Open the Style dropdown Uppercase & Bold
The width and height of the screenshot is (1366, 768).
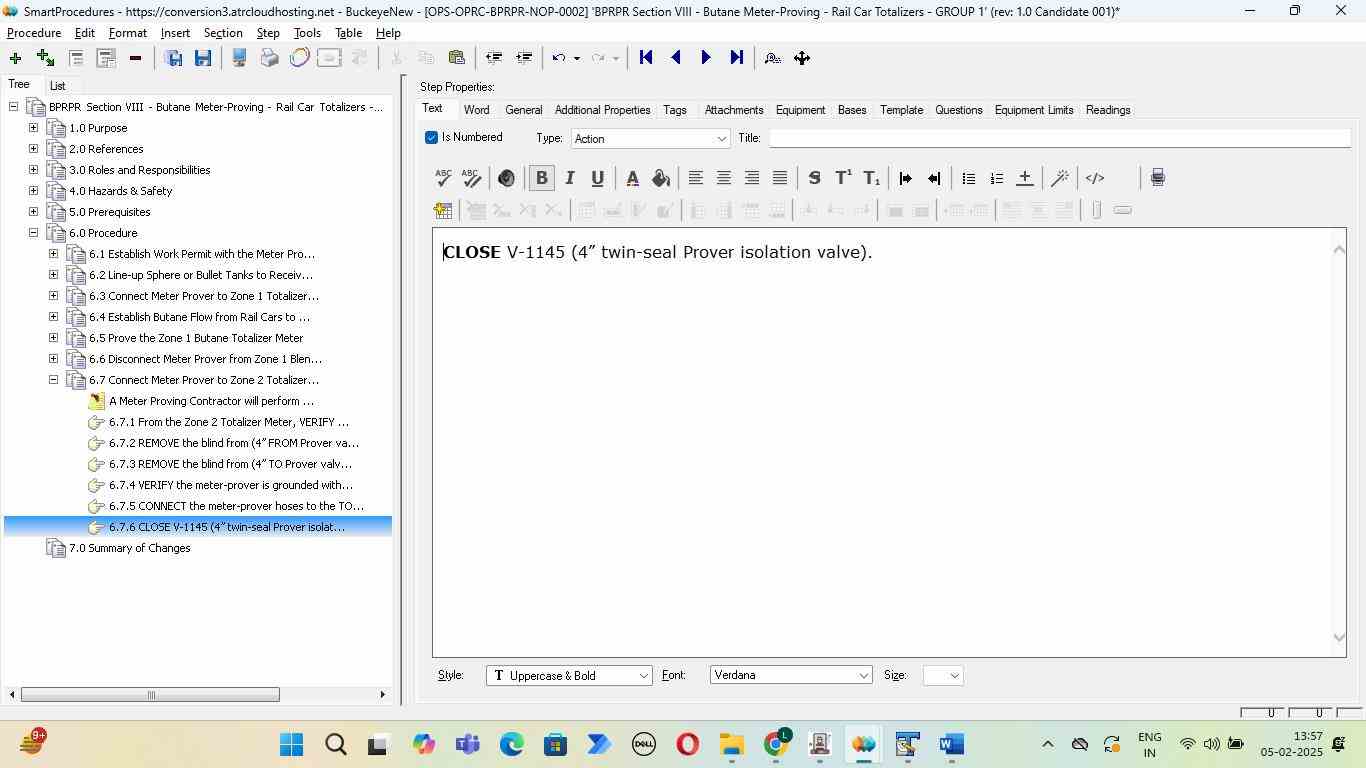pyautogui.click(x=568, y=676)
